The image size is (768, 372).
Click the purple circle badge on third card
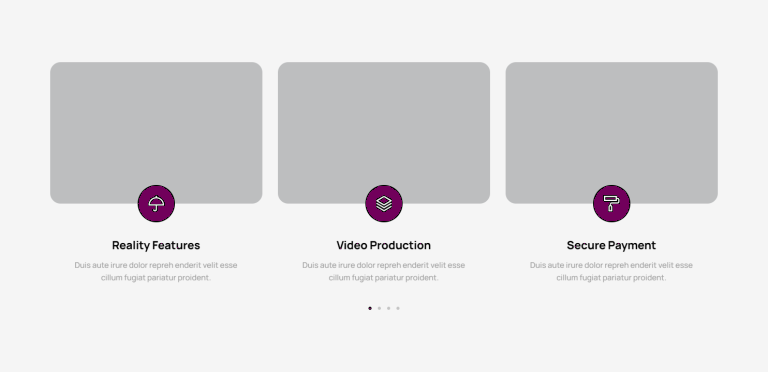click(x=612, y=204)
